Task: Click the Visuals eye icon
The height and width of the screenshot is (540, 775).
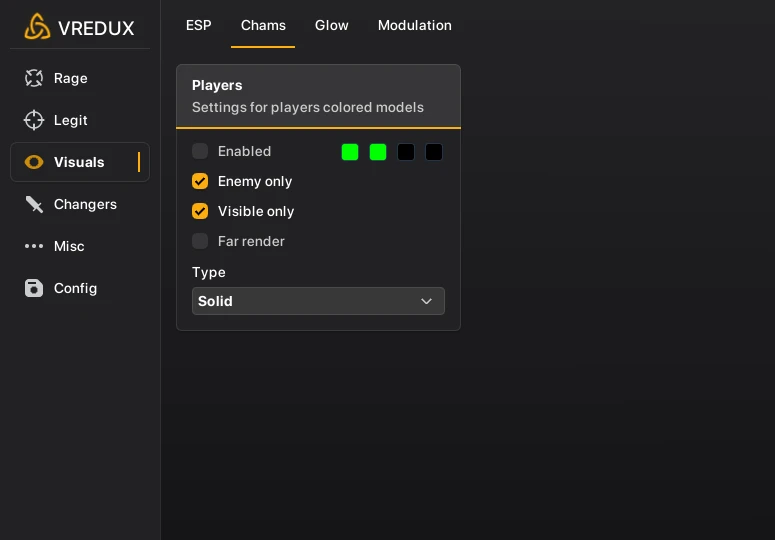Action: tap(34, 162)
